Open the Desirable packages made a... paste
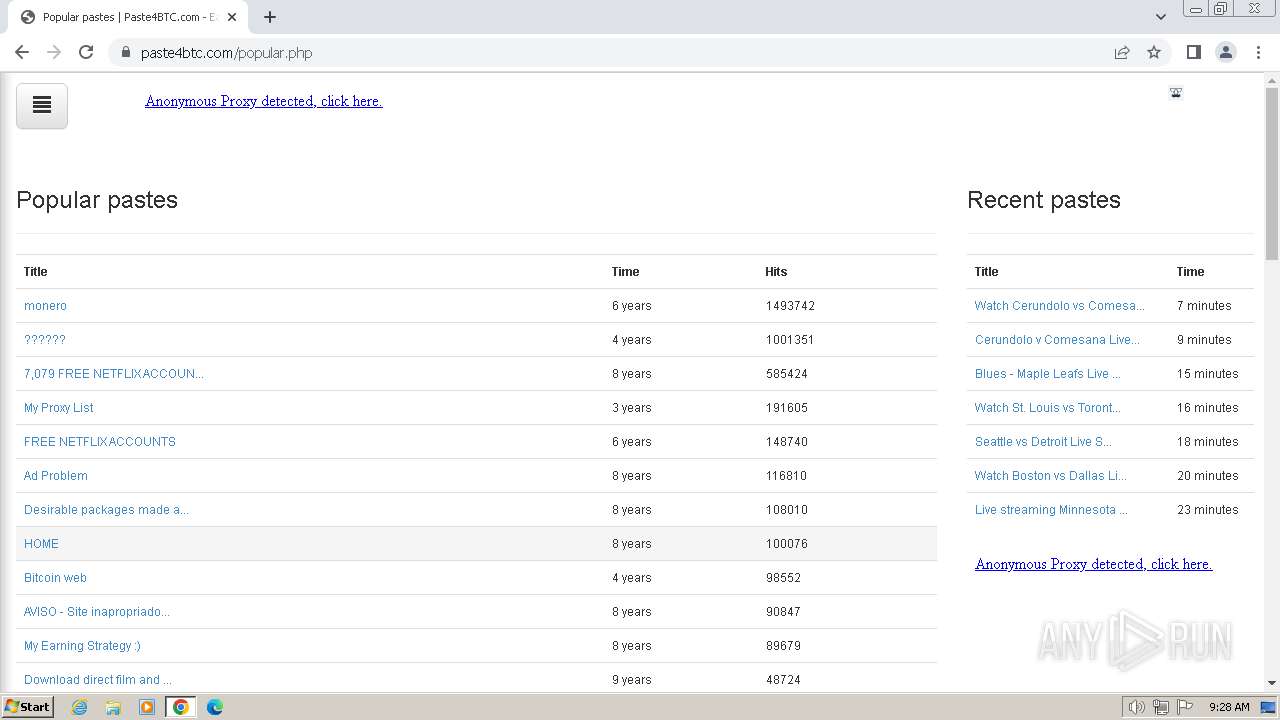 [106, 510]
